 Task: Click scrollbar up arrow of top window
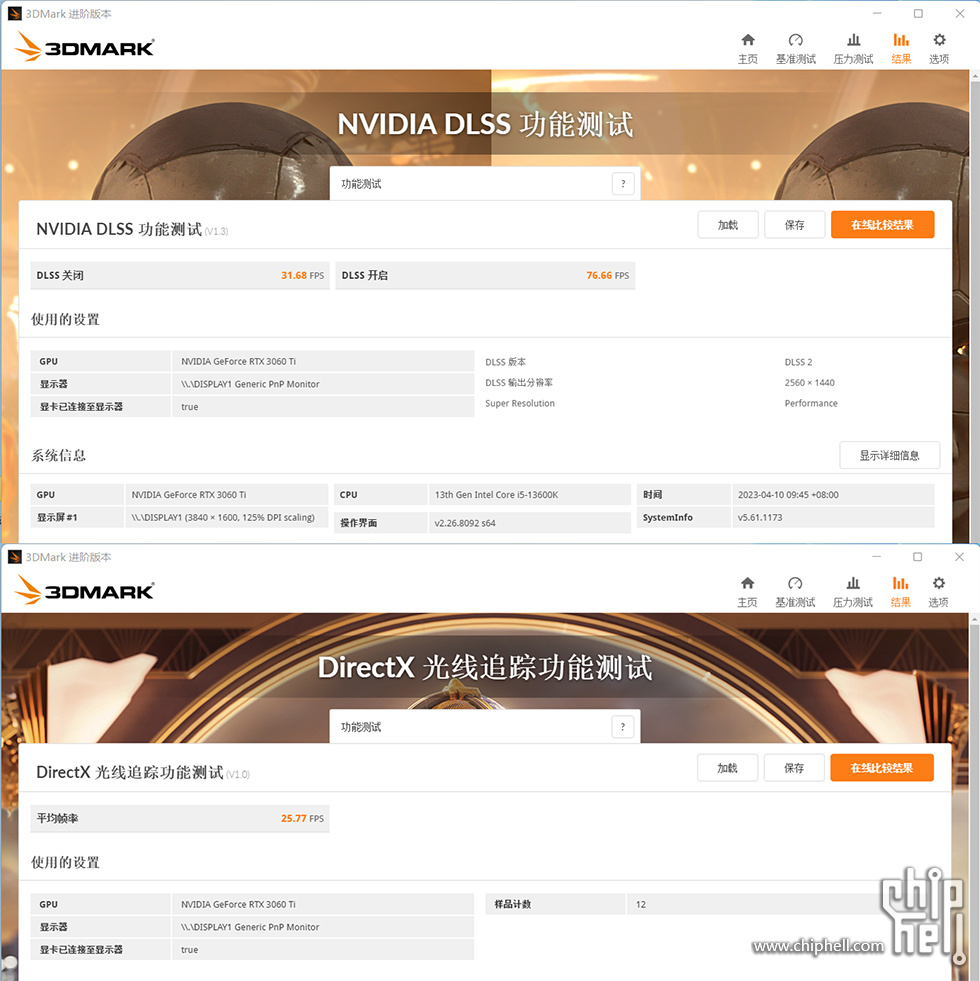974,76
